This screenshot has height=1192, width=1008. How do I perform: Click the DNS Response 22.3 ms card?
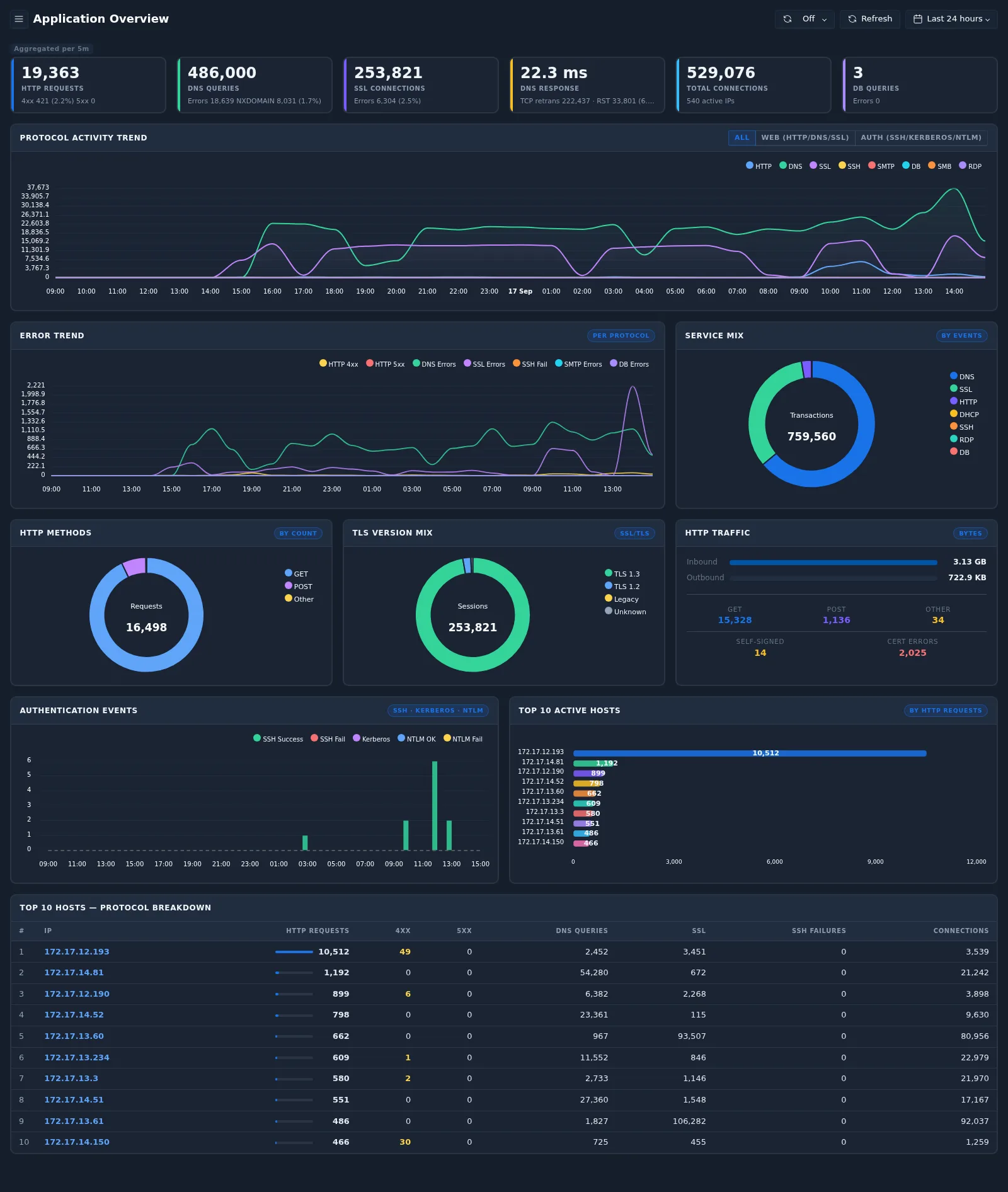(587, 85)
